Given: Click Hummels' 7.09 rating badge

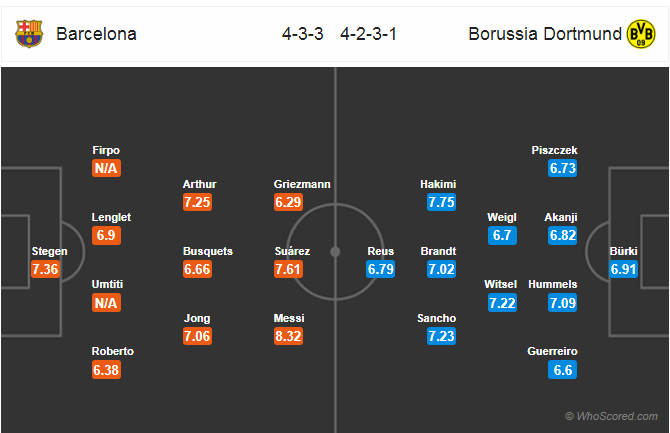Looking at the screenshot, I should [x=563, y=303].
